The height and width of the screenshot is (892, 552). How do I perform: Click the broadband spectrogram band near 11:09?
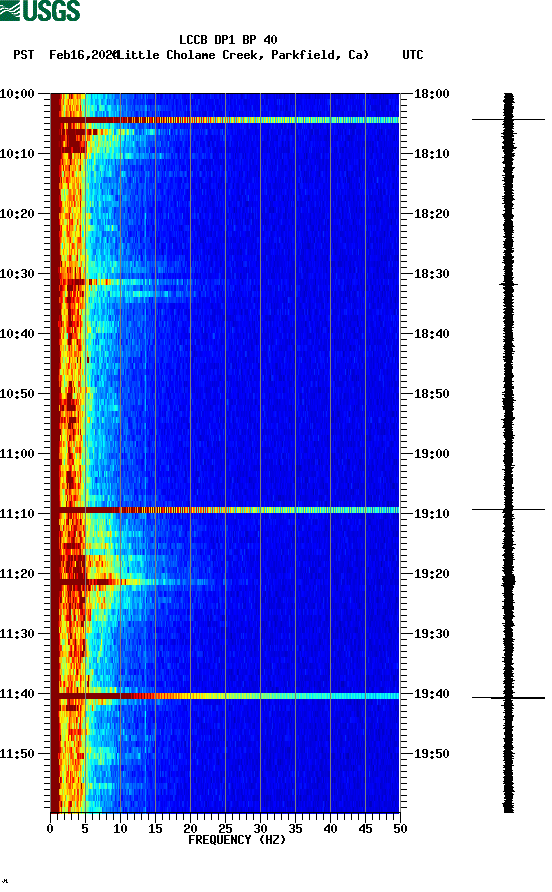pos(225,510)
